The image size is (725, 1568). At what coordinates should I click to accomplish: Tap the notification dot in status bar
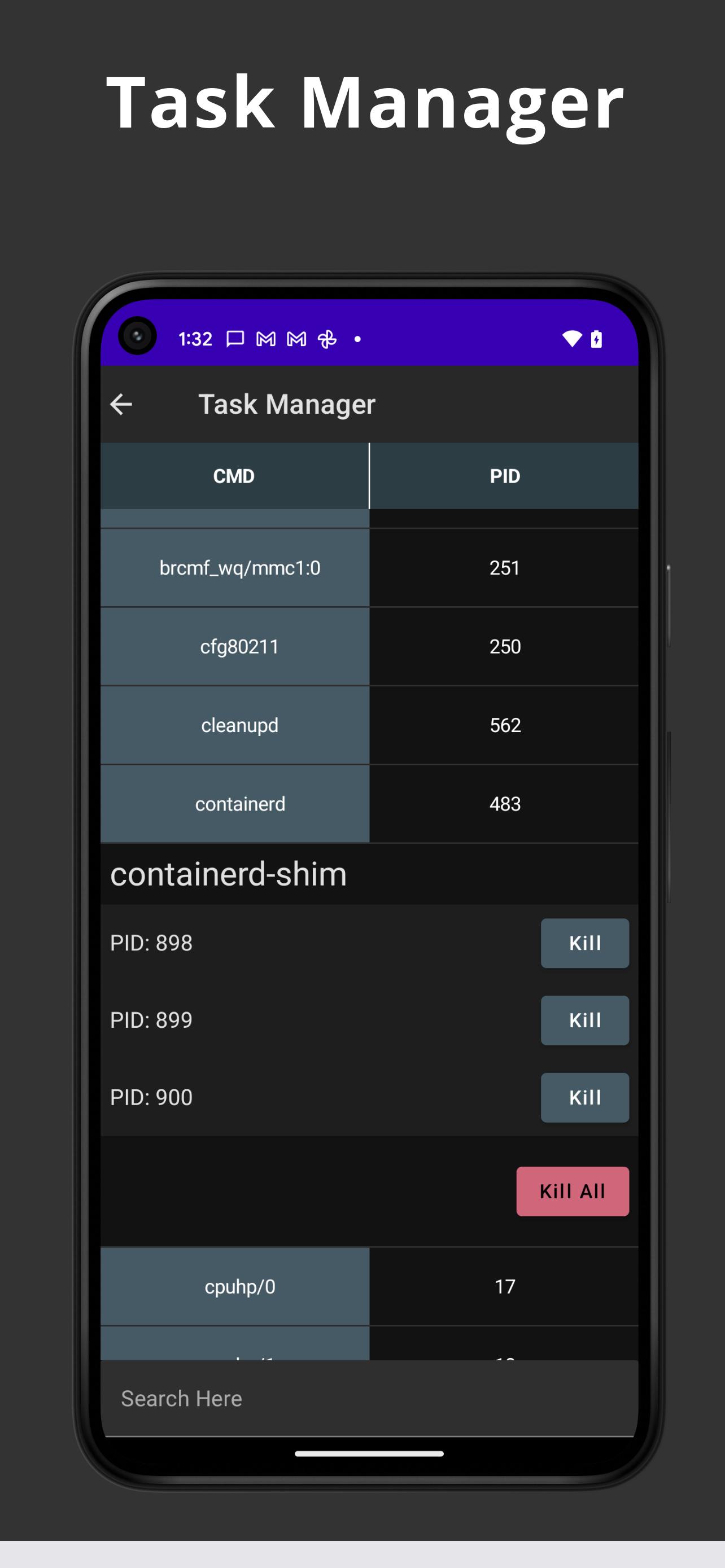pos(358,339)
